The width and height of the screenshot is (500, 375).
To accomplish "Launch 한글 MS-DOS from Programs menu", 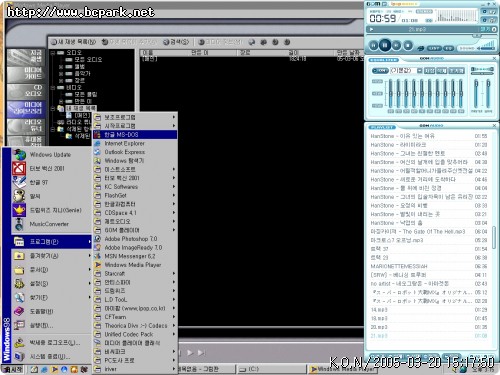I will [135, 135].
